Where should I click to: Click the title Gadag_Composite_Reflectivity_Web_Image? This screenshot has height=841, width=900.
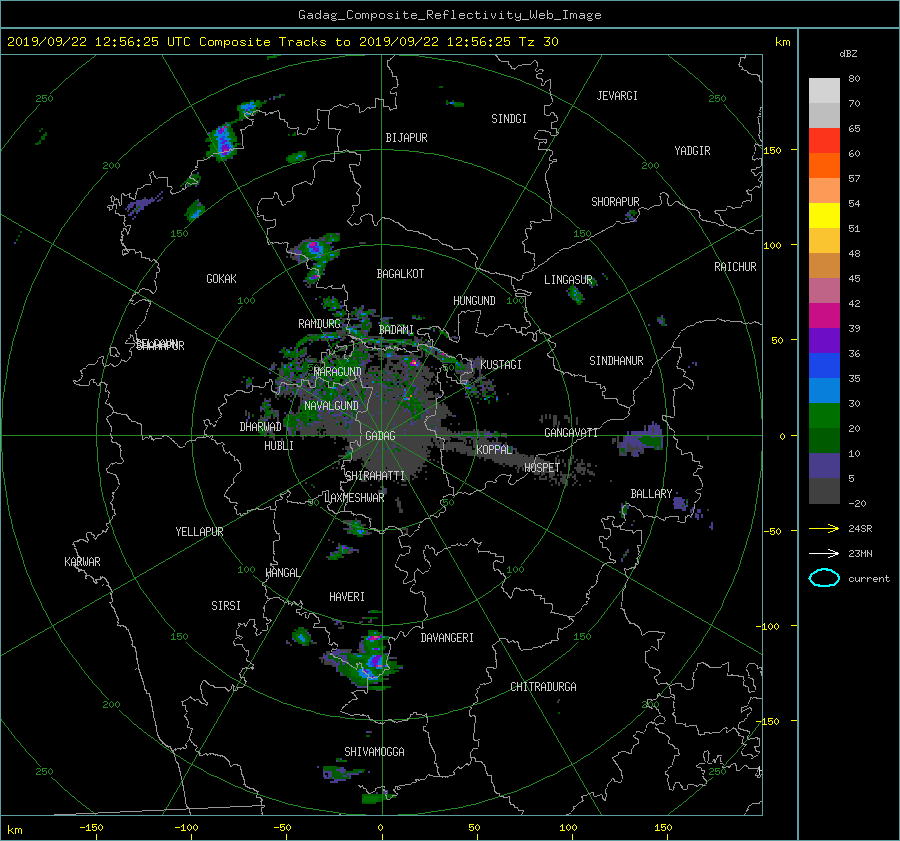(x=449, y=15)
